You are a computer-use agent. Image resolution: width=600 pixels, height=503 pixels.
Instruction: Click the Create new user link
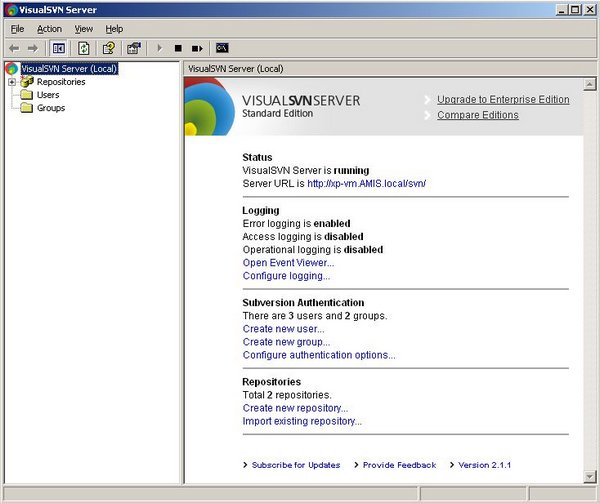pos(283,329)
